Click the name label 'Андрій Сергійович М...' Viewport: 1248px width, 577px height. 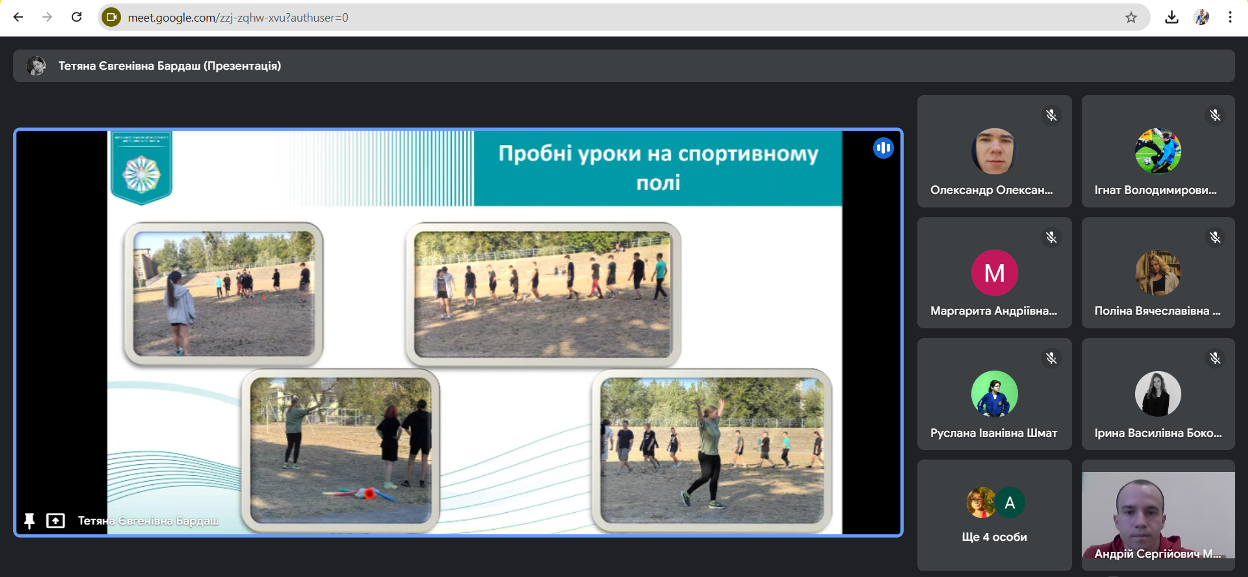tap(1158, 553)
